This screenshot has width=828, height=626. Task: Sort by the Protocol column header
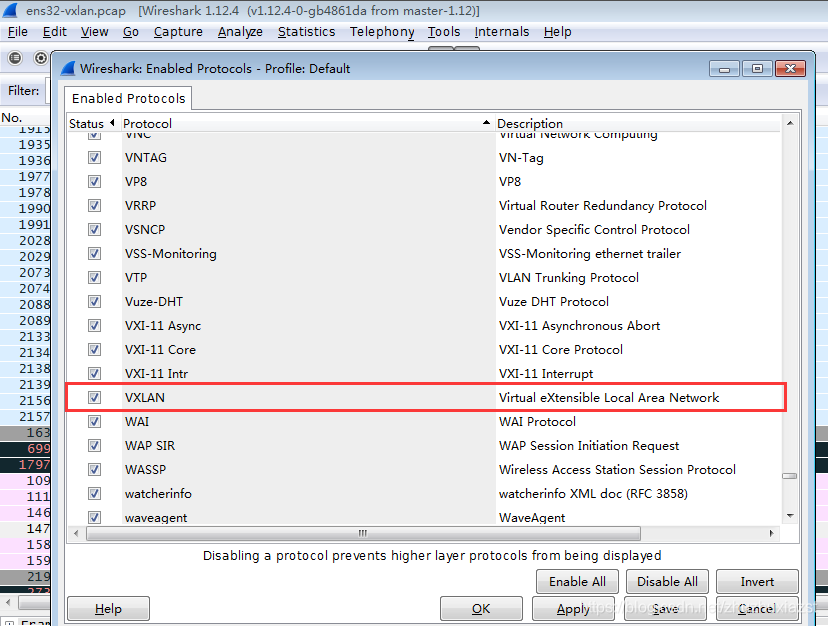(x=307, y=123)
